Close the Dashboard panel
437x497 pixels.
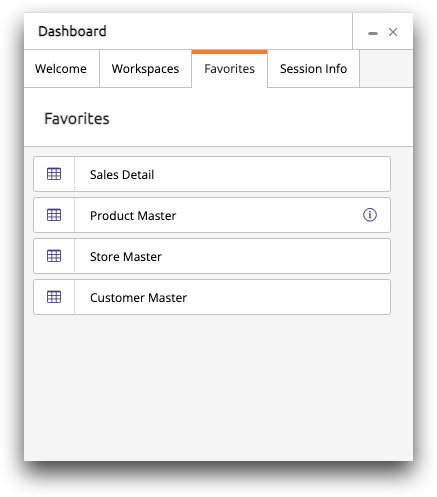coord(393,32)
